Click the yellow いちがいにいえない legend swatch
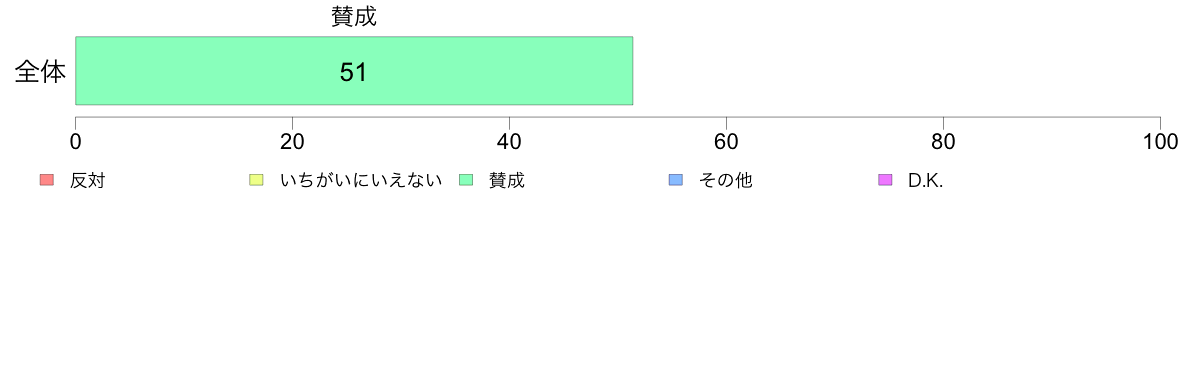1188x368 pixels. pos(256,180)
